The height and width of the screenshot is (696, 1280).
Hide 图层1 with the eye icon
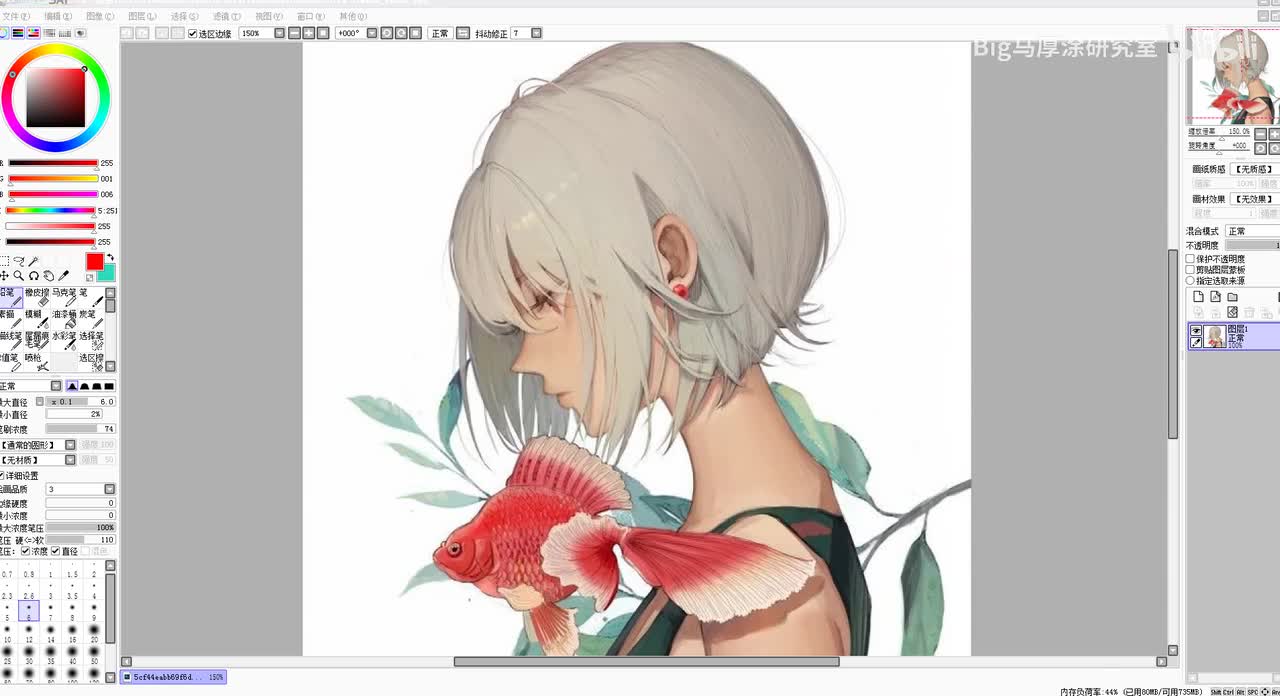click(1196, 331)
